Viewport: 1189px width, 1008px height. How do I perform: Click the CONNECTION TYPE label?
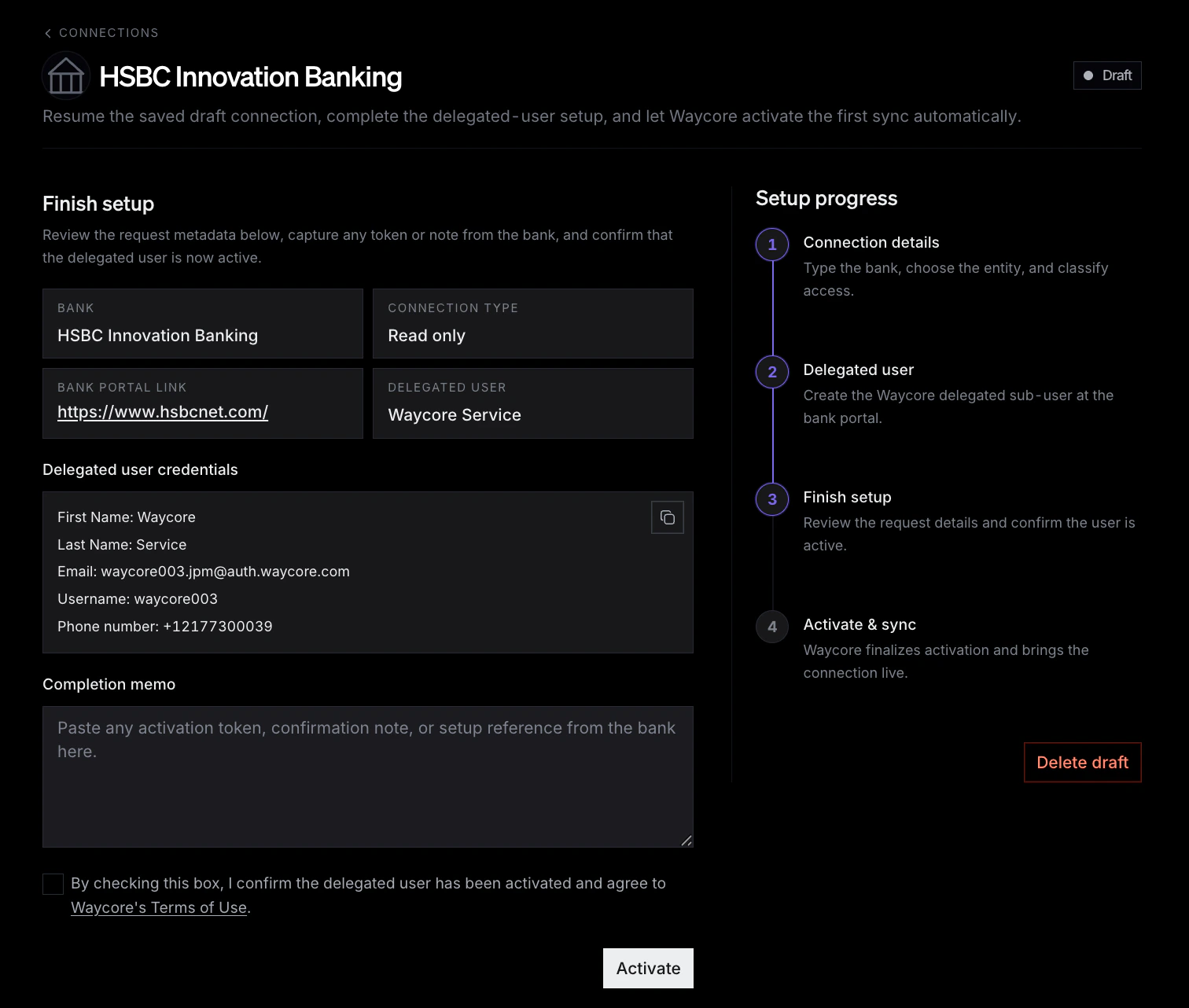click(x=453, y=308)
